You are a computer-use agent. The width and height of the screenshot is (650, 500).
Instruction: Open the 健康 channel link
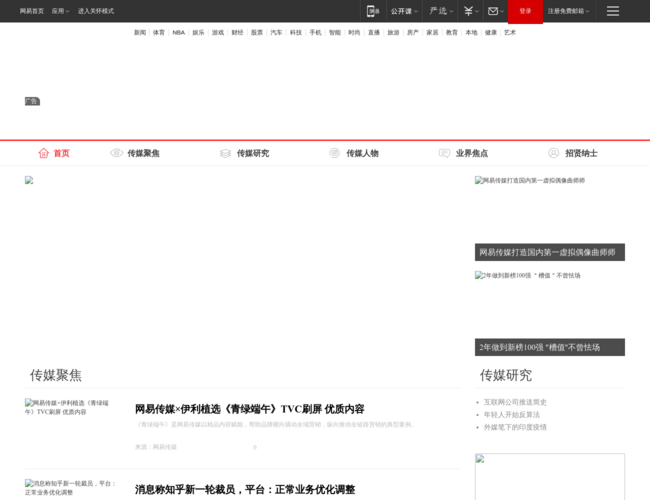click(490, 32)
